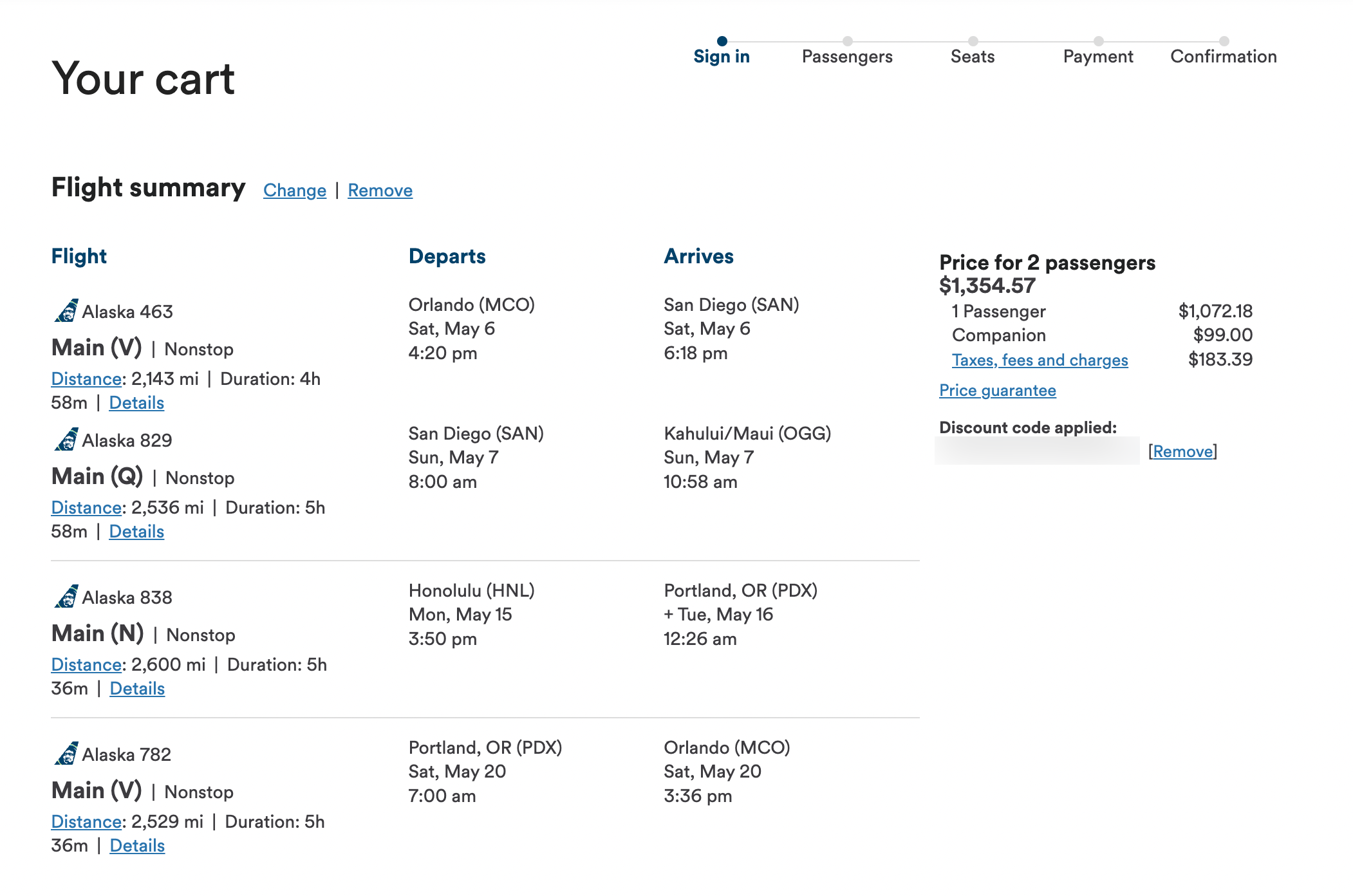This screenshot has width=1353, height=896.
Task: Click the Main (N) fare class
Action: tap(98, 634)
